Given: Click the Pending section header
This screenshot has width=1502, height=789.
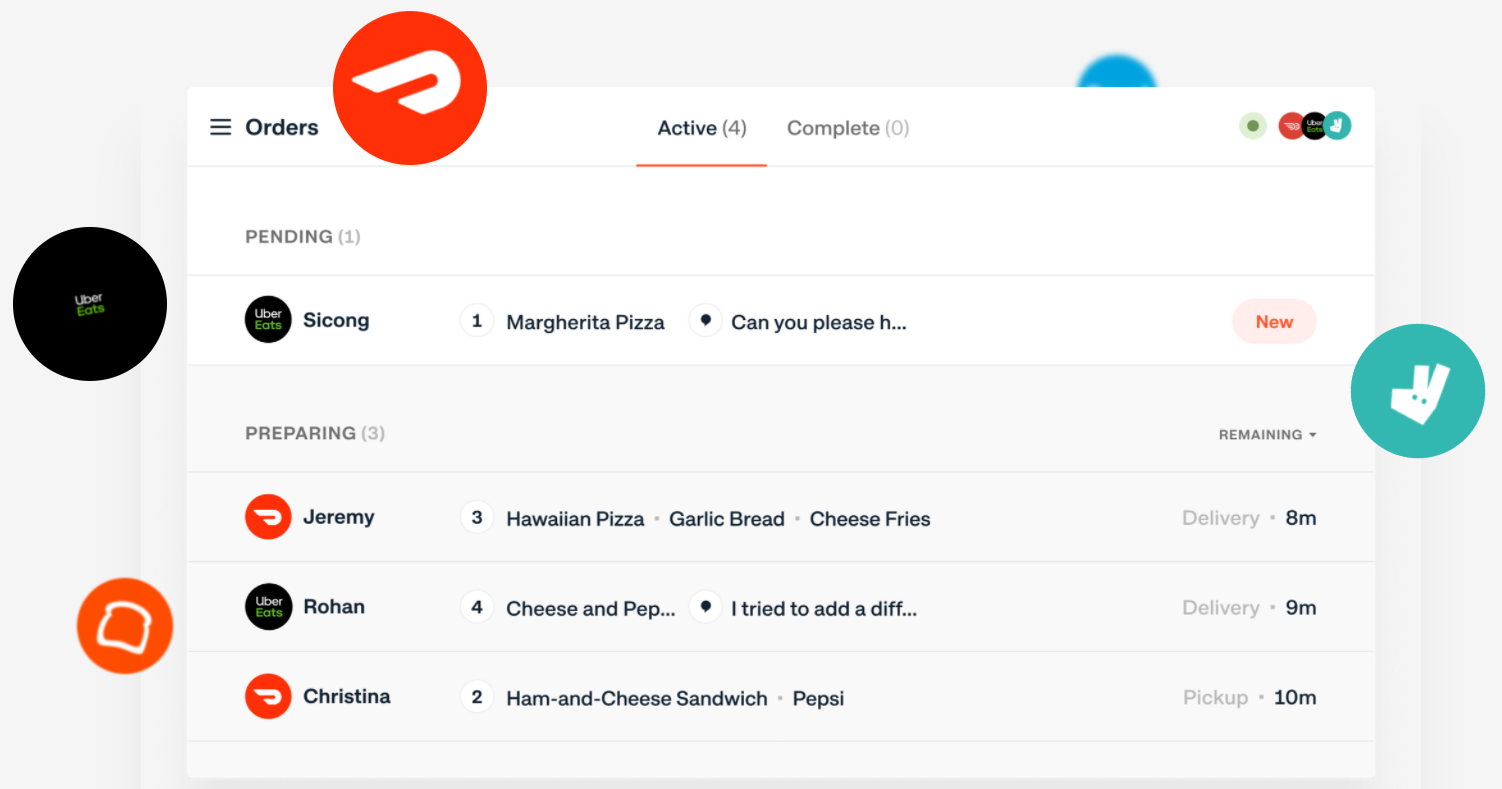Looking at the screenshot, I should click(302, 237).
